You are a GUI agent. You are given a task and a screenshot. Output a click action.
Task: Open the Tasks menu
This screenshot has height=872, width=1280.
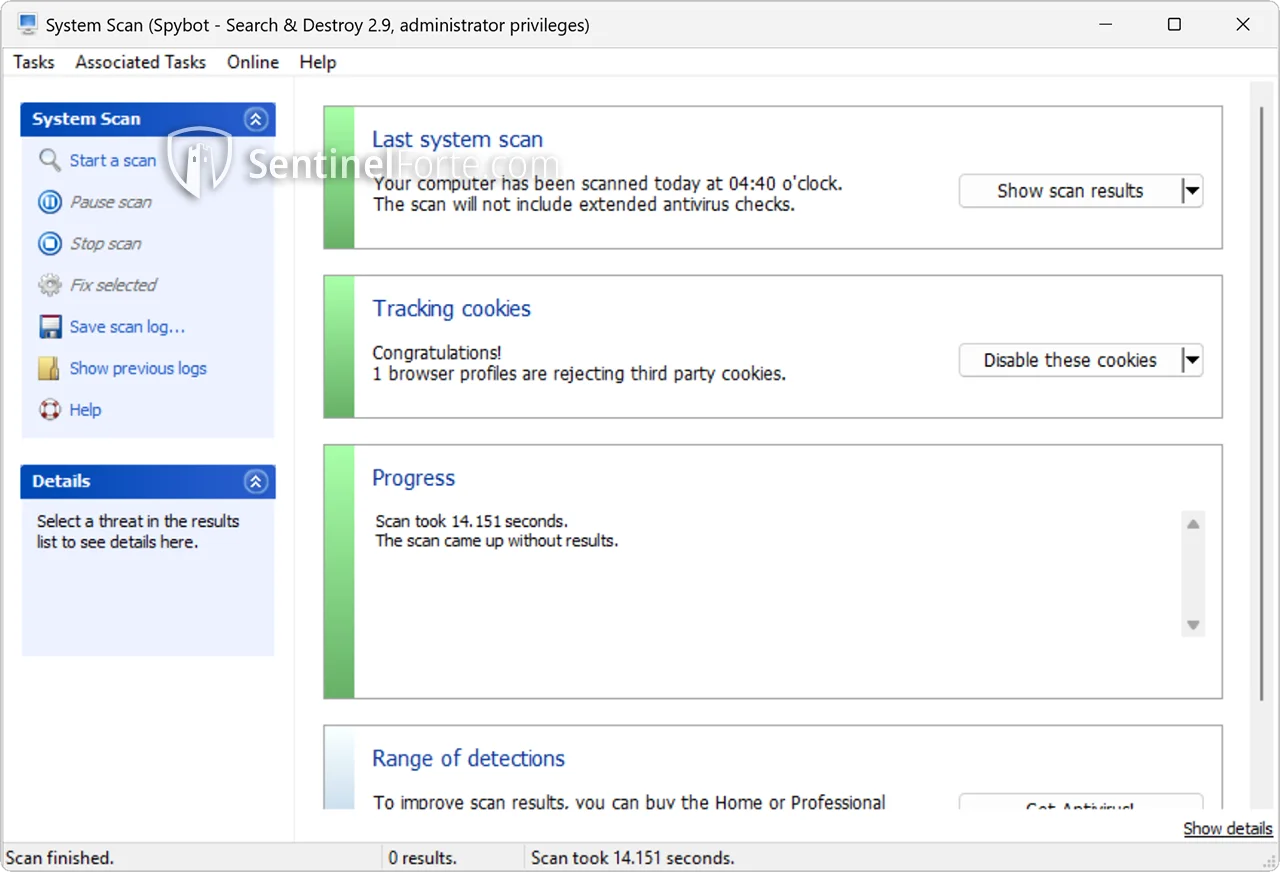point(34,62)
